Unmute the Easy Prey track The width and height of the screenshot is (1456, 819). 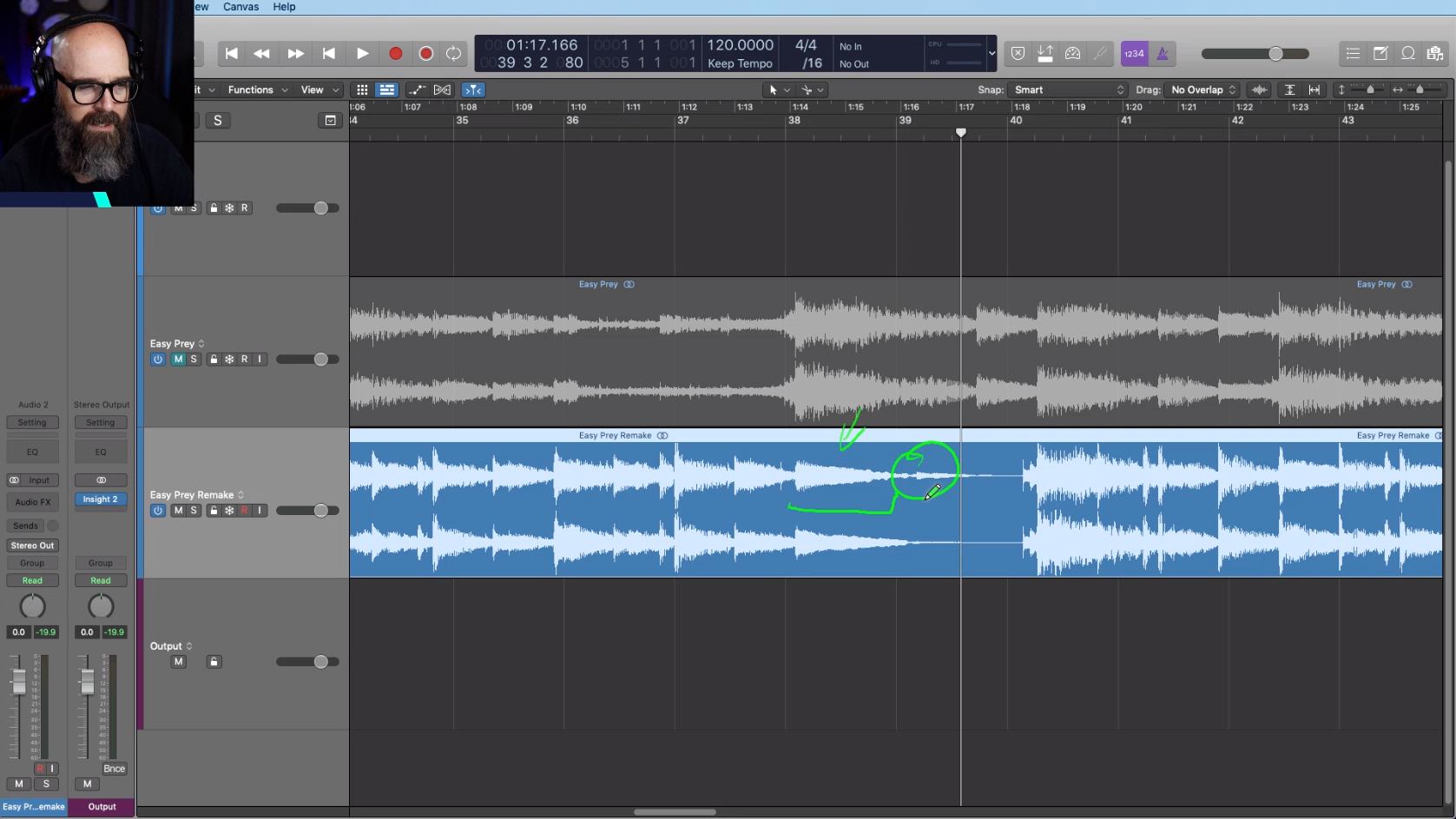click(179, 360)
